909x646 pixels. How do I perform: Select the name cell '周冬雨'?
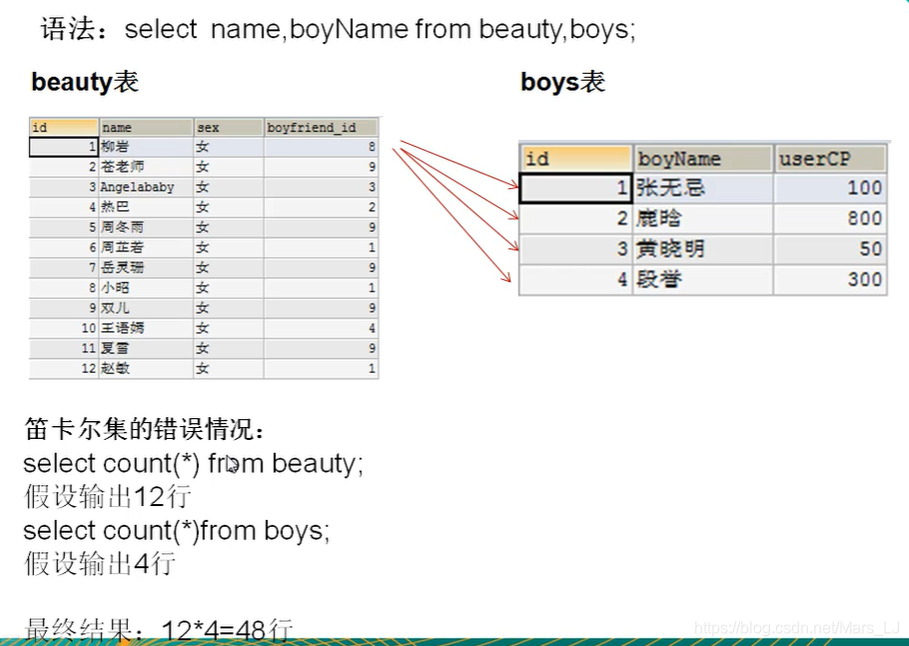tap(146, 227)
